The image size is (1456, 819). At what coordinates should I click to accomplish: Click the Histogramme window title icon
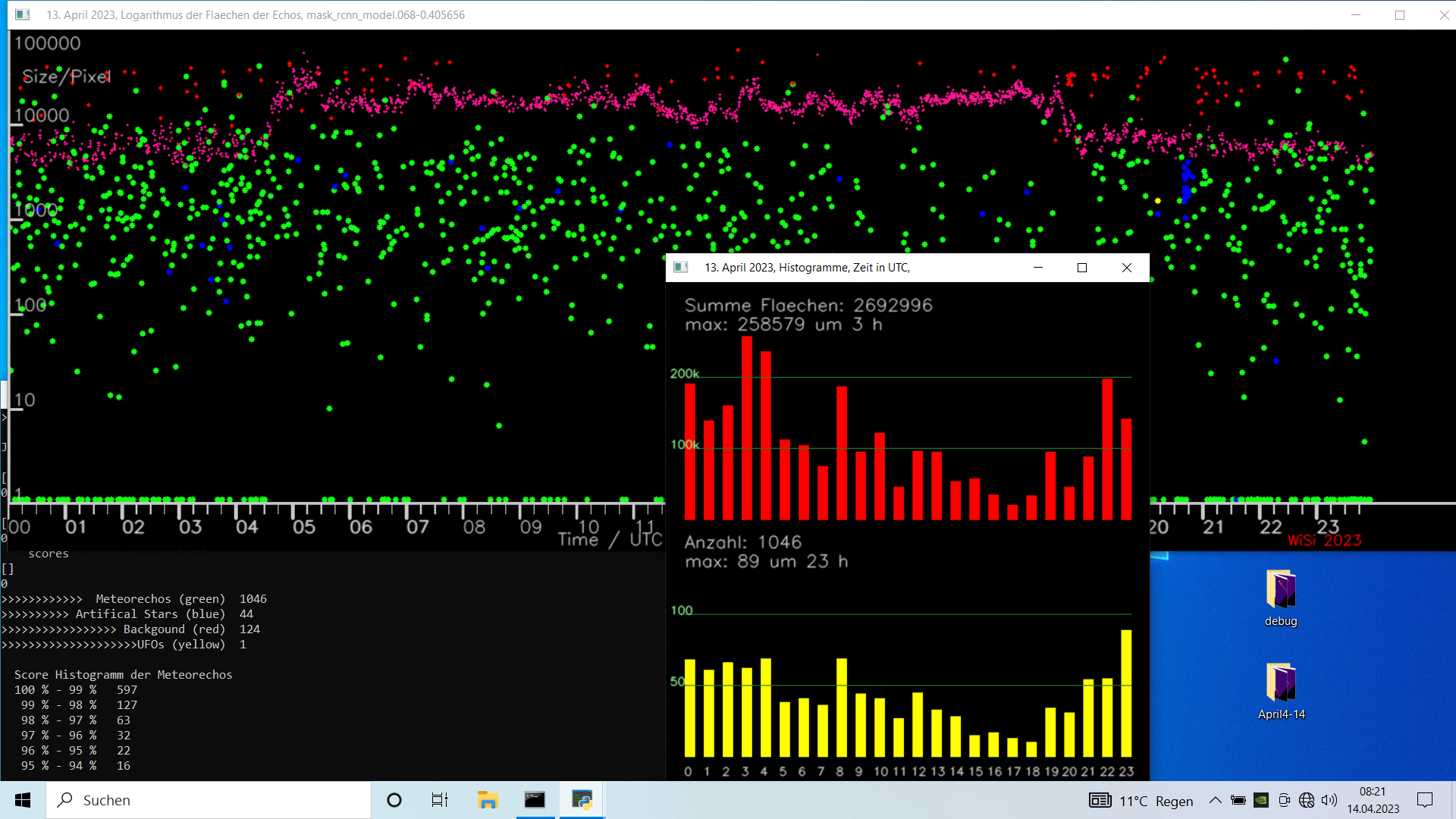coord(681,267)
